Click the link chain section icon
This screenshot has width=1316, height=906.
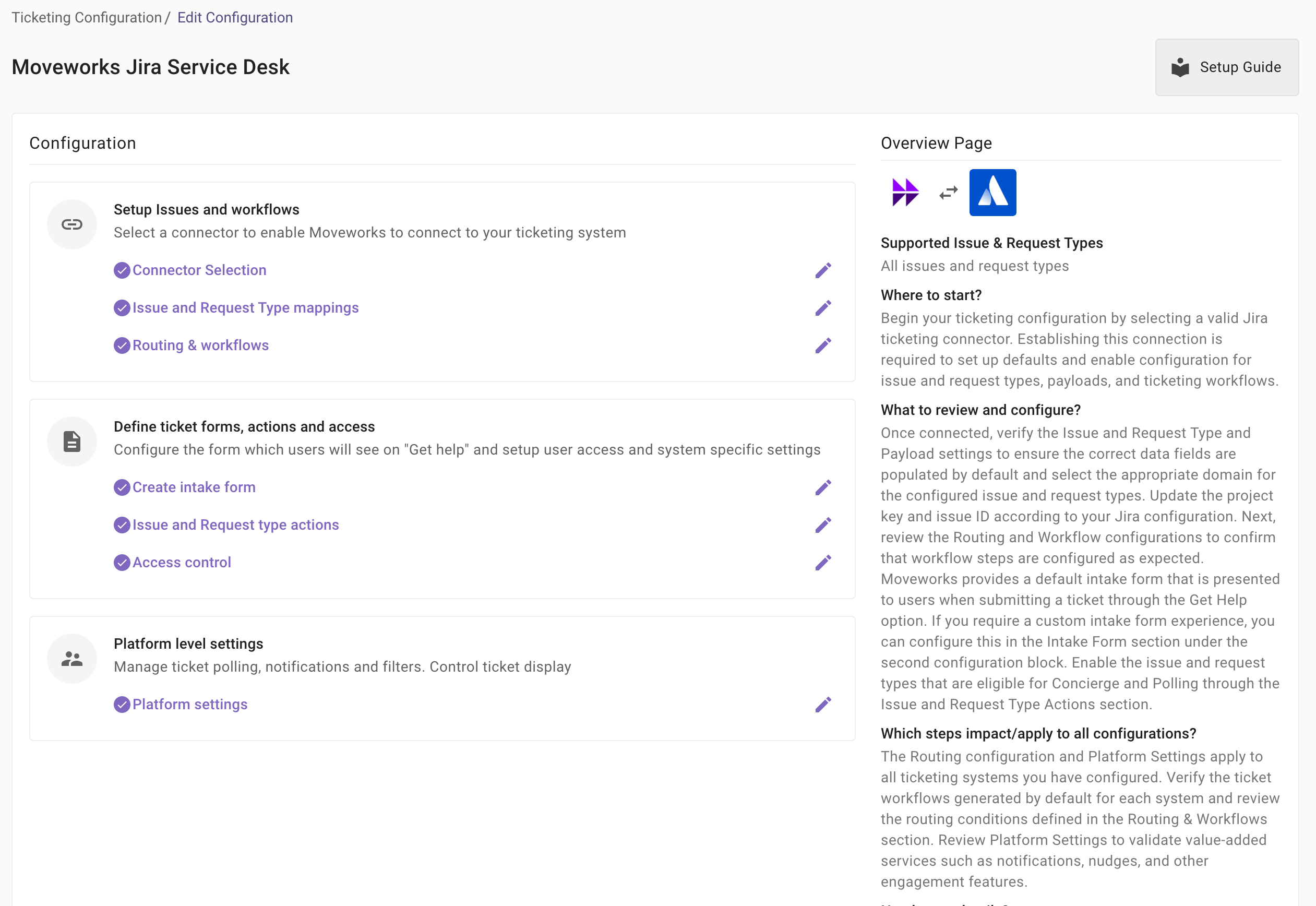tap(72, 224)
